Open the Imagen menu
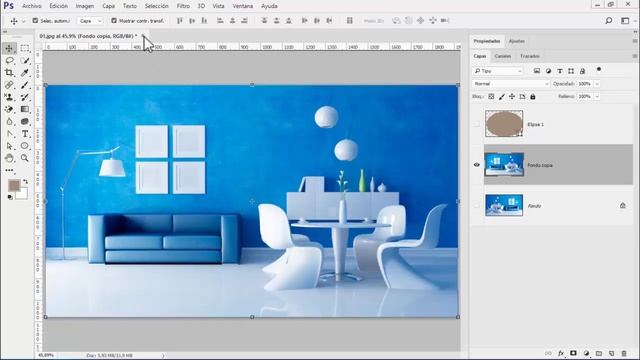 tap(85, 6)
